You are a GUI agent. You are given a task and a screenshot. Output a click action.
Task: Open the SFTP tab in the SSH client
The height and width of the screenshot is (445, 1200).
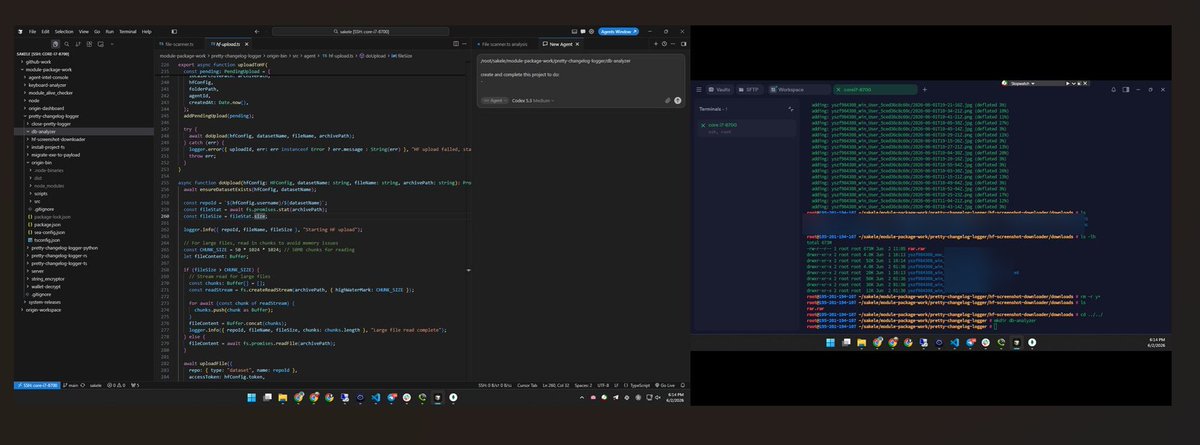click(x=749, y=90)
